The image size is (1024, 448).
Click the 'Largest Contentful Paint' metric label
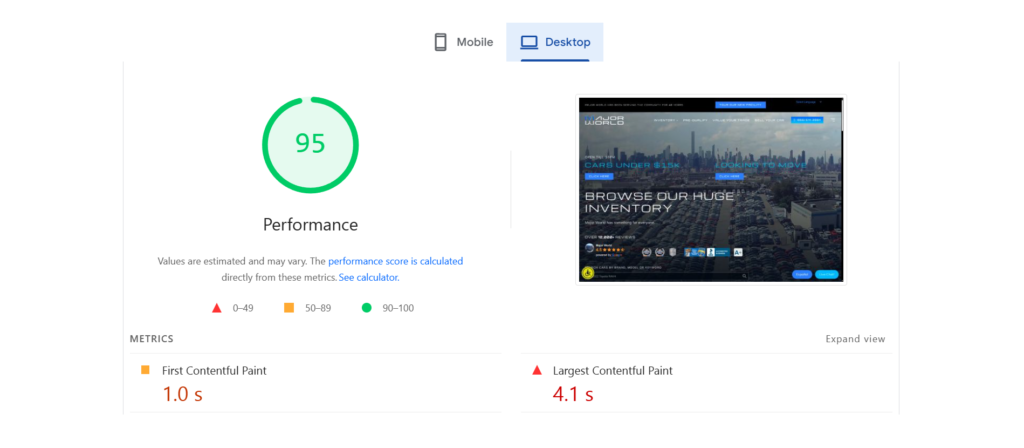613,370
